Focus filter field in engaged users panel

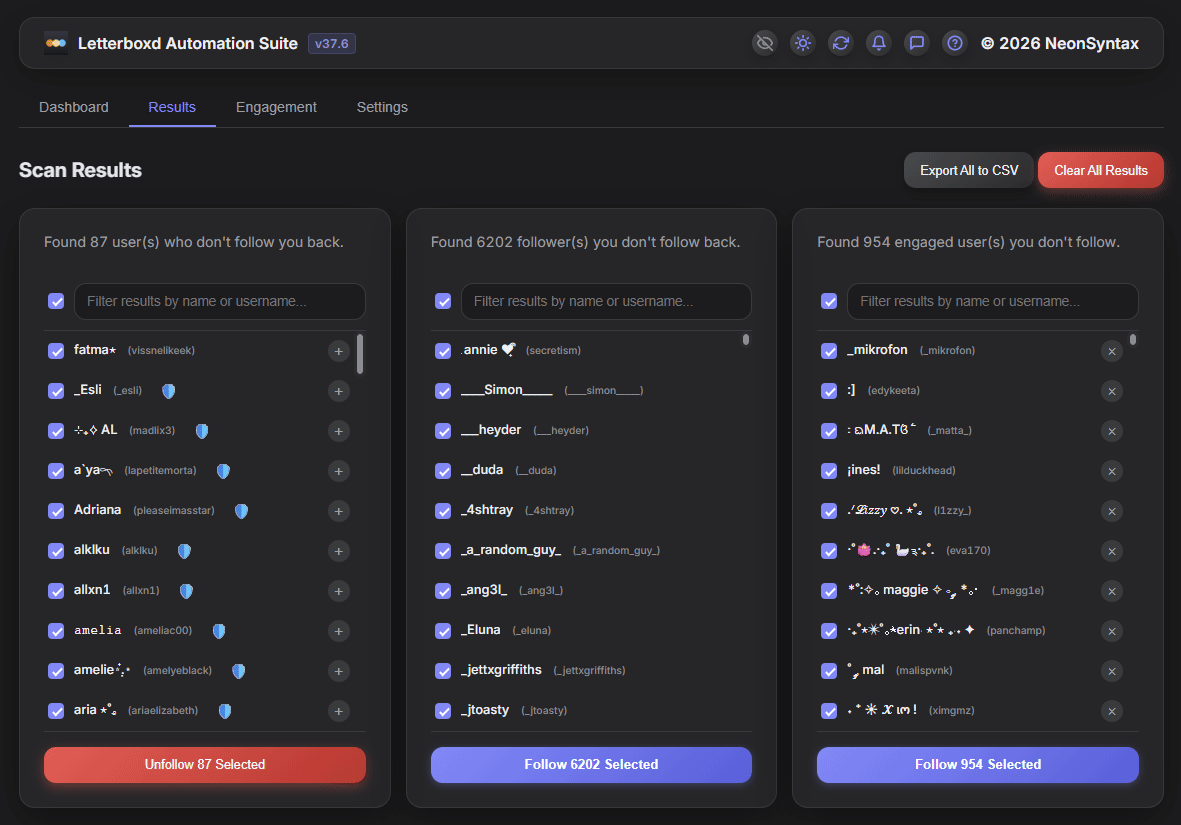(x=993, y=301)
